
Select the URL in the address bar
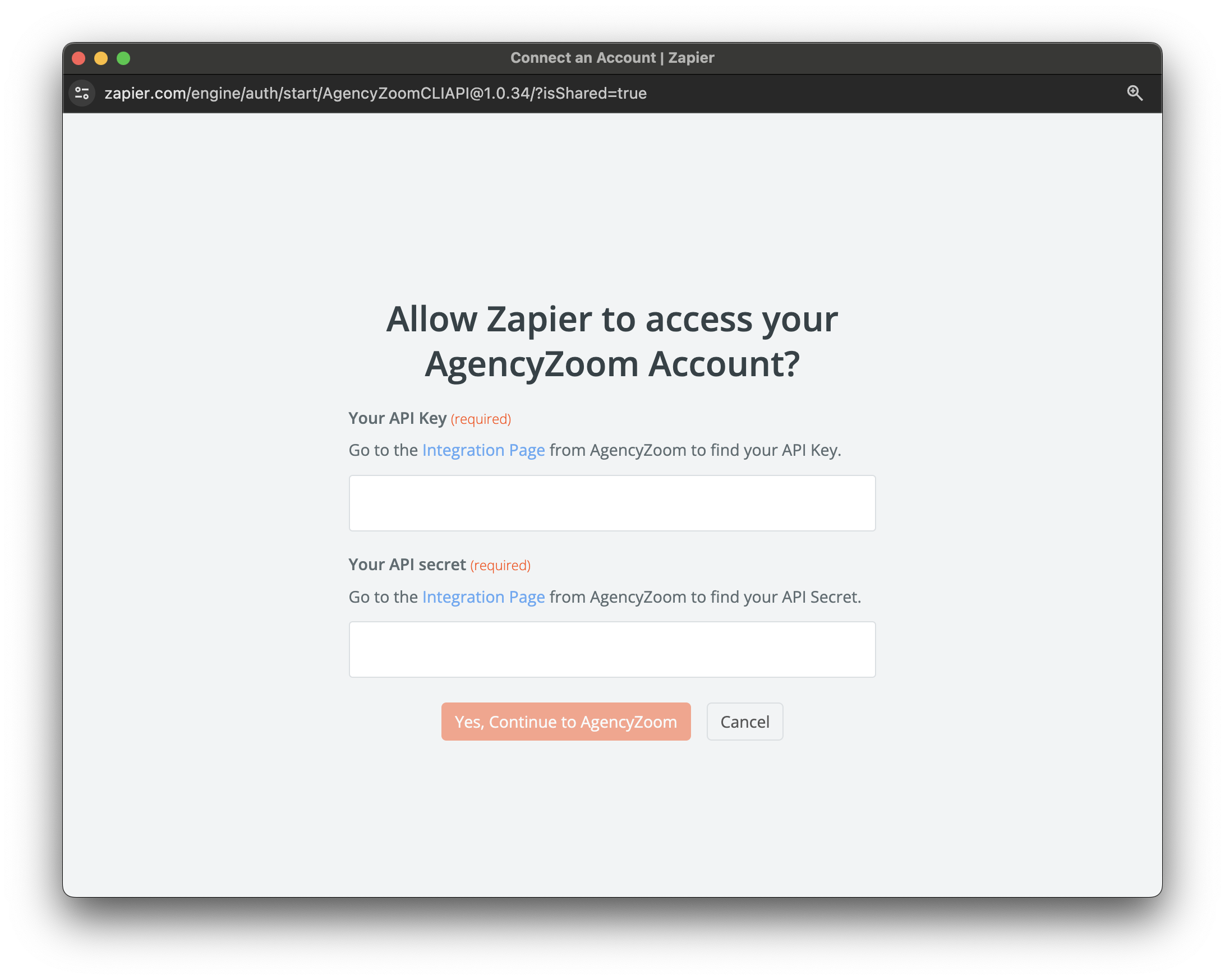pyautogui.click(x=375, y=93)
